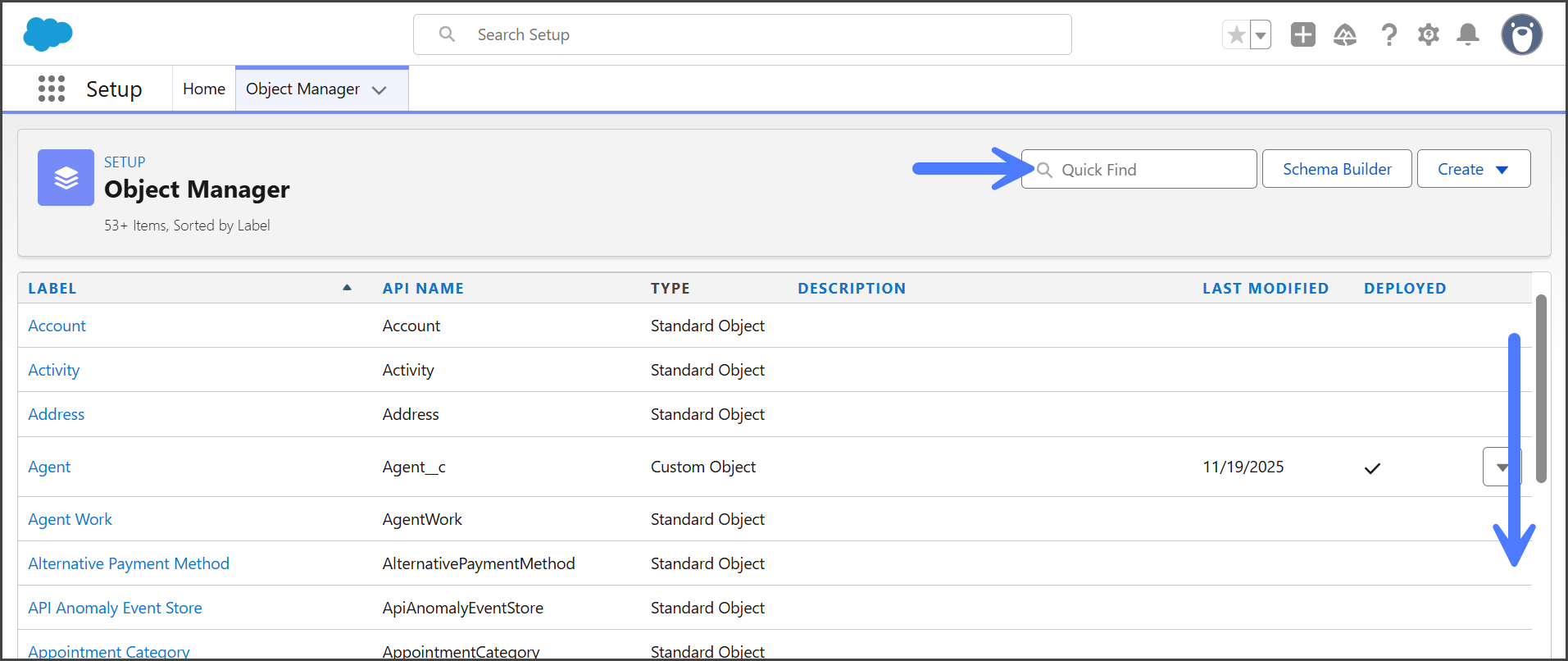Click the Schema Builder button
The image size is (1568, 661).
point(1336,169)
